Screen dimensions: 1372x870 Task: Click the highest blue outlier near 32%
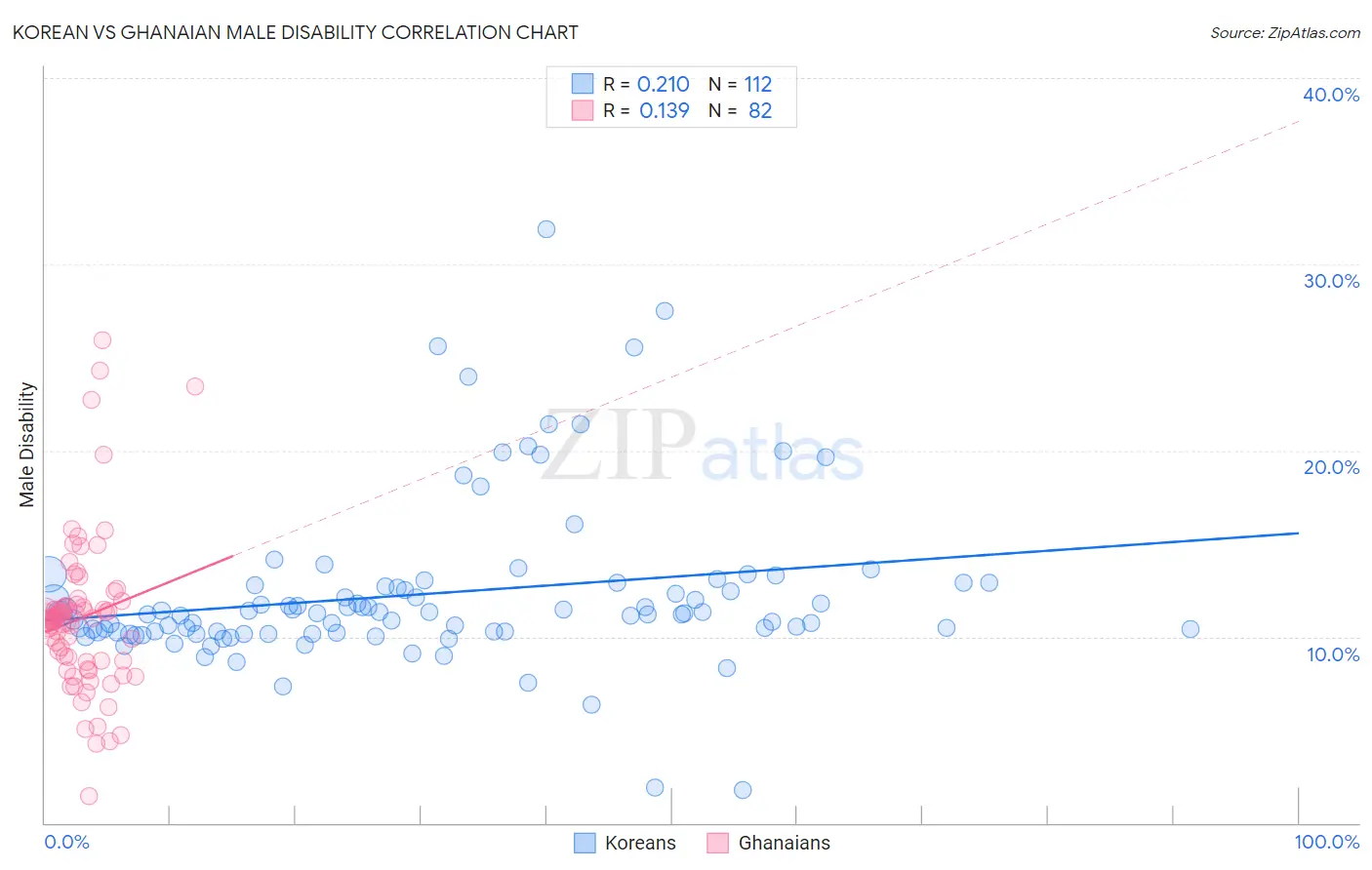[x=546, y=229]
